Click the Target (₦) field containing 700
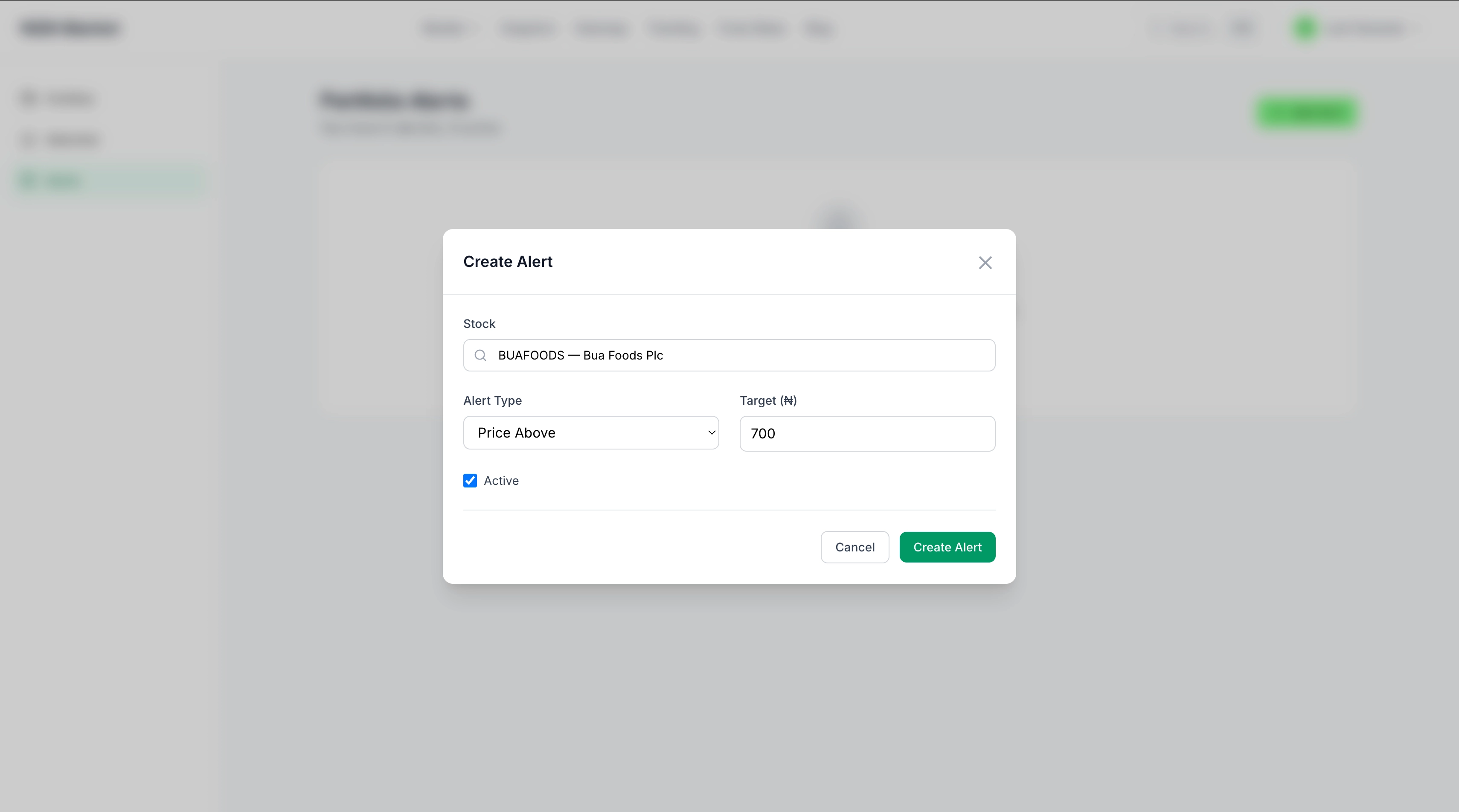Screen dimensions: 1459x812 pyautogui.click(x=866, y=434)
